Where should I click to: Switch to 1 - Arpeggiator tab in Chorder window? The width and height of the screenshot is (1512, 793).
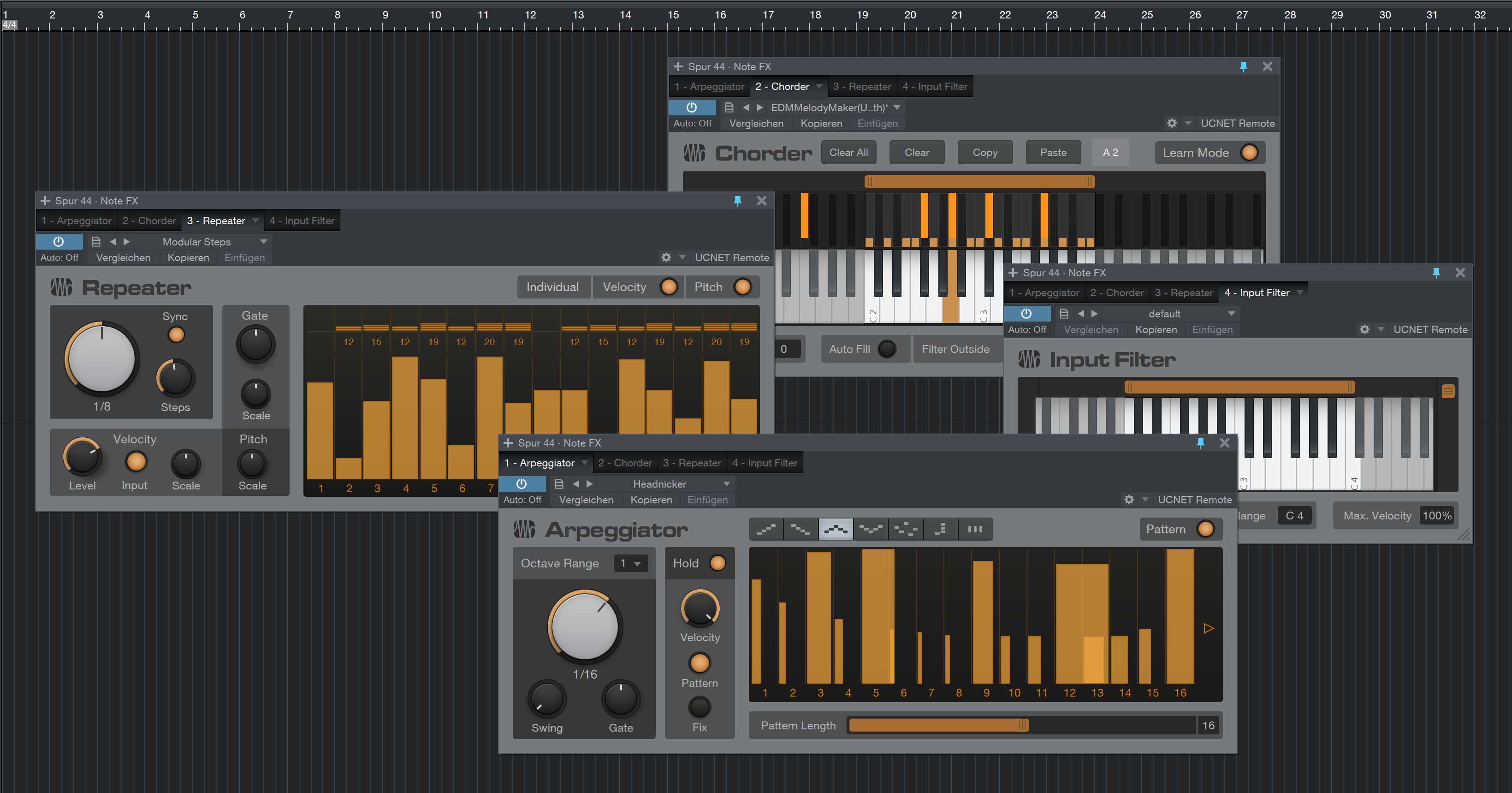point(710,86)
